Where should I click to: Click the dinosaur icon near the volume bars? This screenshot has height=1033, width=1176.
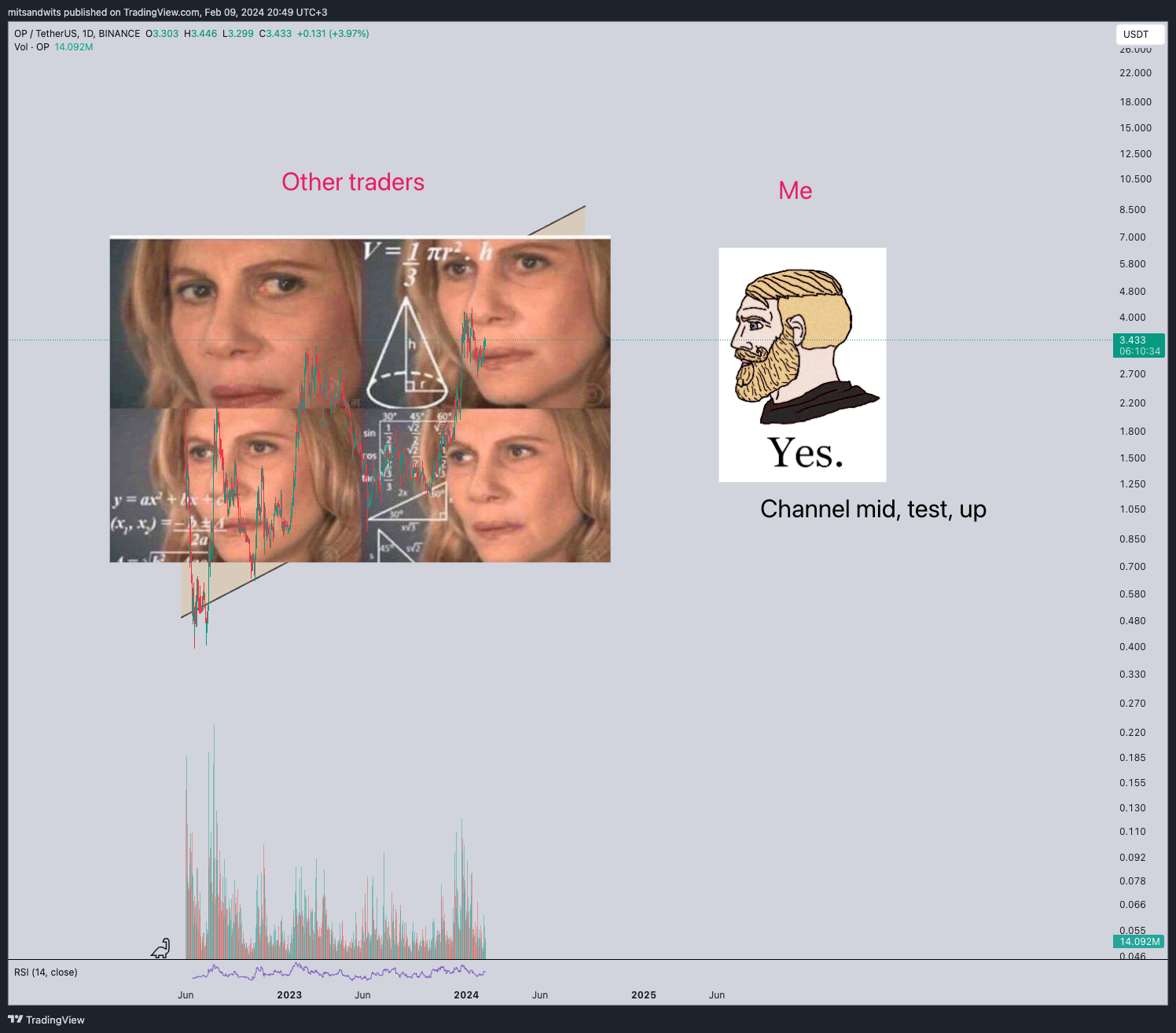tap(160, 948)
